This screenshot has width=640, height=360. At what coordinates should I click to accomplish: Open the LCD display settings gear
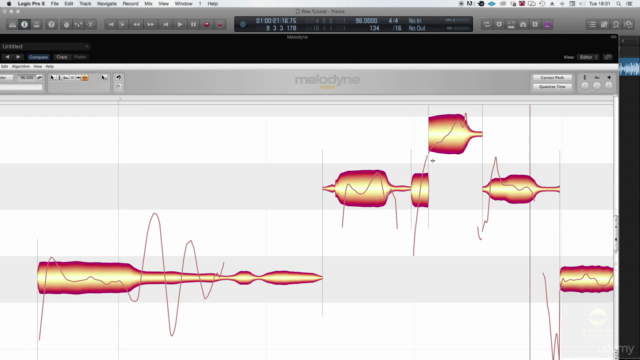click(243, 24)
